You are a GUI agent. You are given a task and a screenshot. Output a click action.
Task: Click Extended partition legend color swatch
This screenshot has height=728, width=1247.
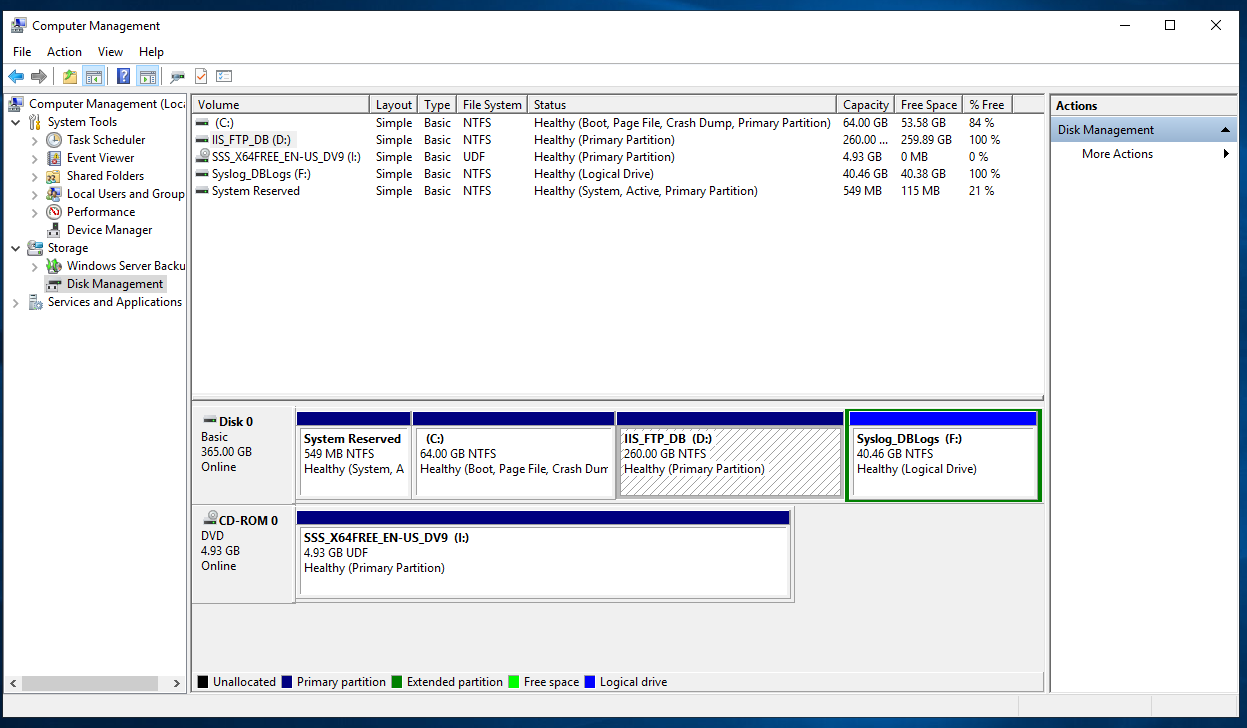[x=397, y=682]
